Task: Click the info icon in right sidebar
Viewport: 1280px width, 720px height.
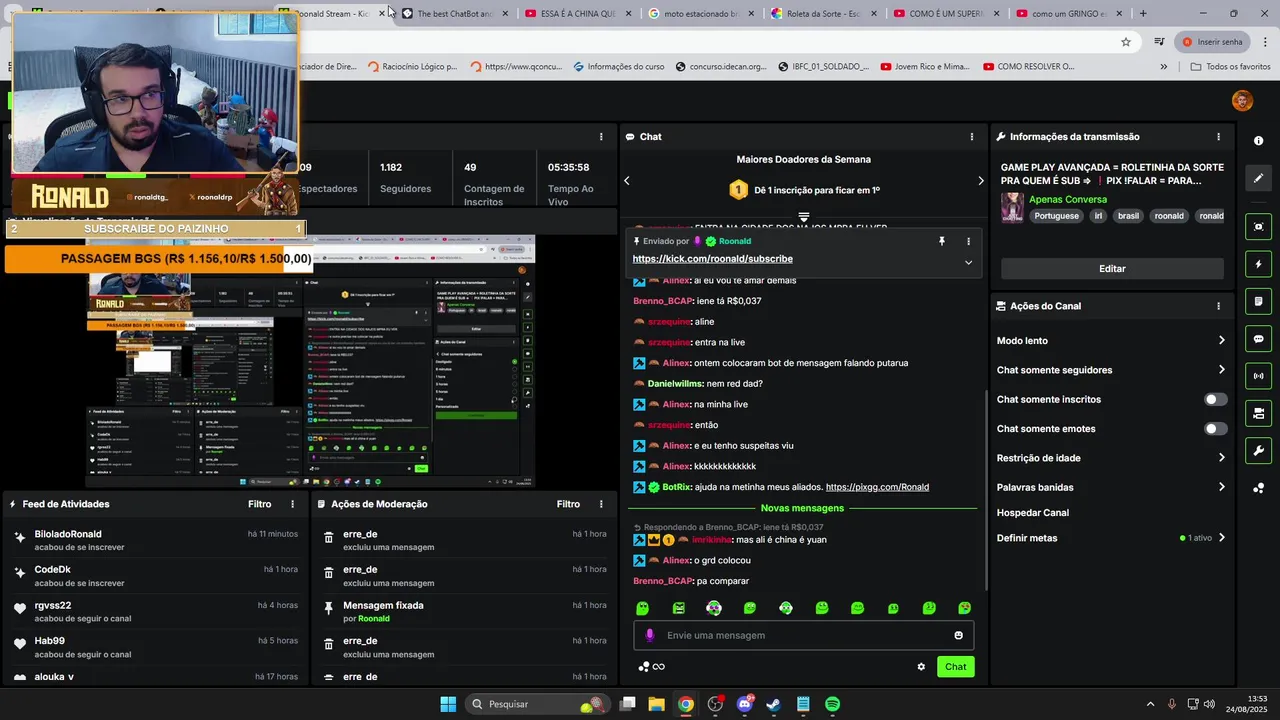Action: (x=1258, y=141)
